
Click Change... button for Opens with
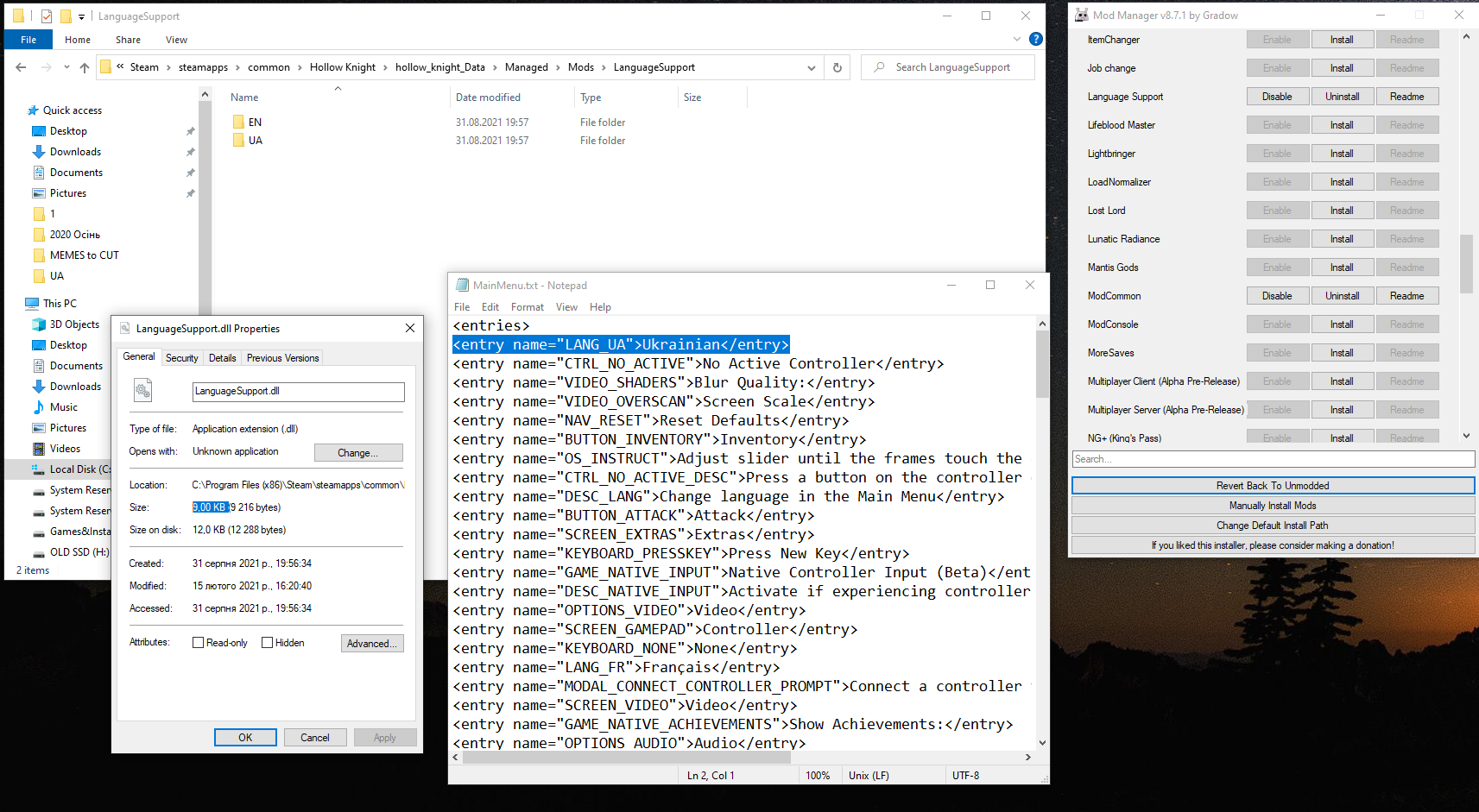pos(358,453)
